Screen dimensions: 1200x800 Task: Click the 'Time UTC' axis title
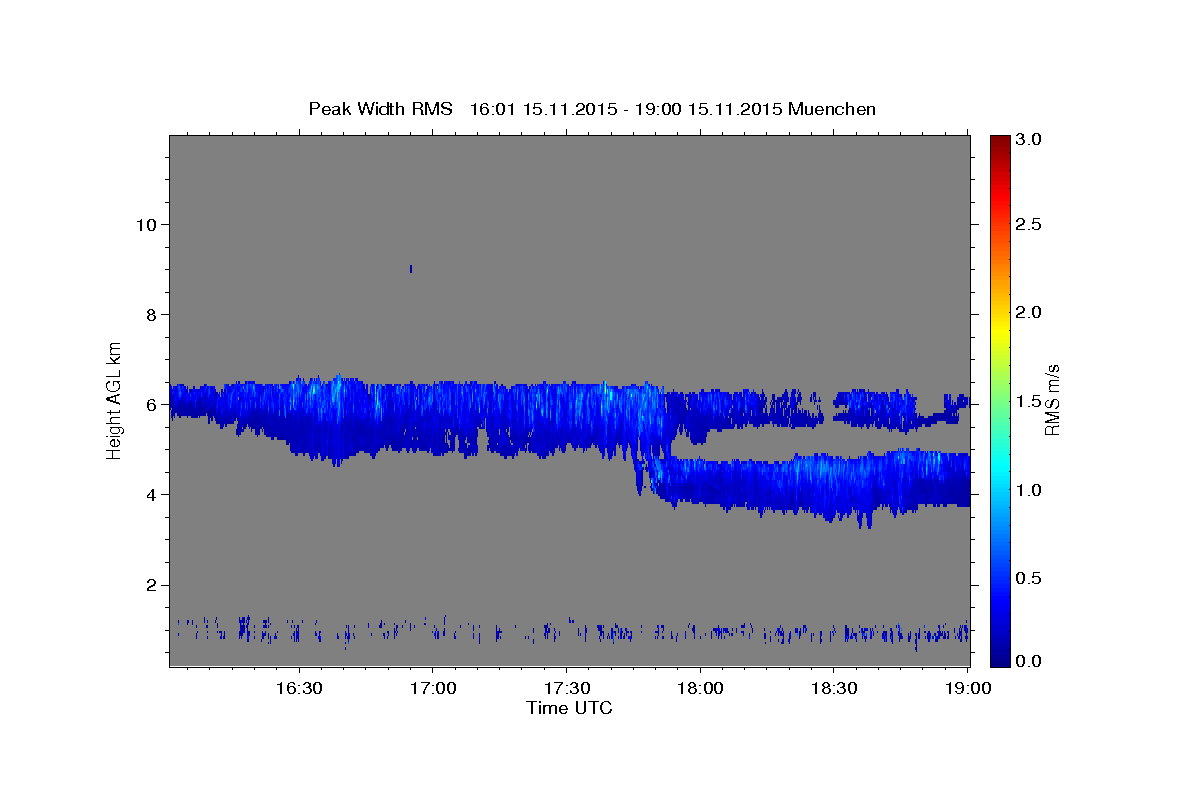569,708
